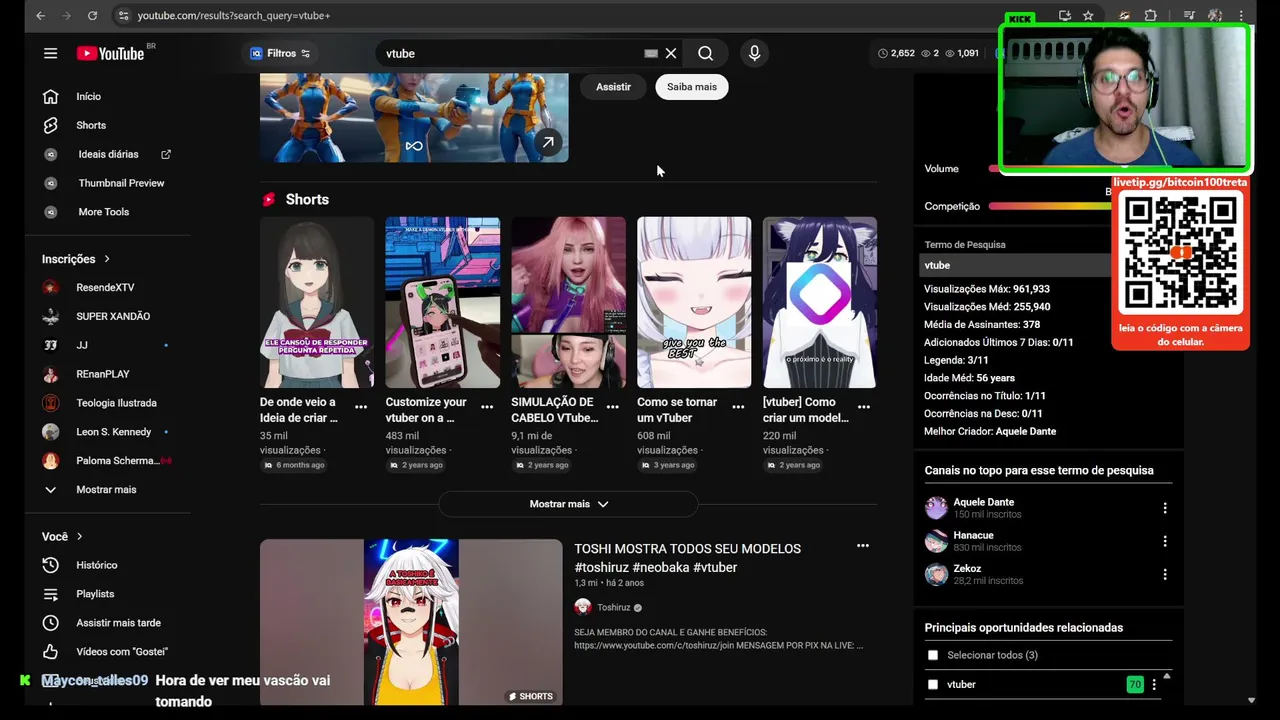Click the Saiba mais button
The width and height of the screenshot is (1280, 720).
pos(692,87)
